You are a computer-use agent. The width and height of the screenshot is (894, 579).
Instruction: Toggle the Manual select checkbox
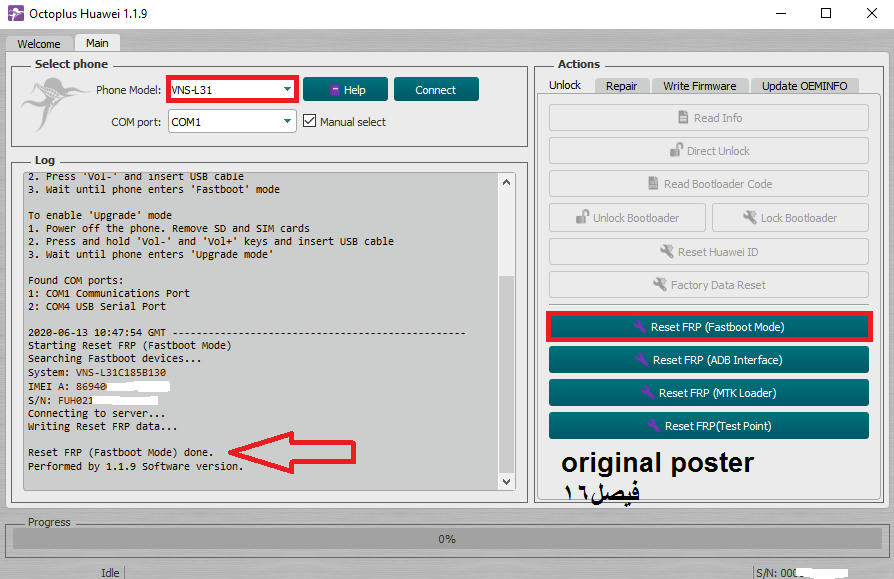tap(310, 121)
